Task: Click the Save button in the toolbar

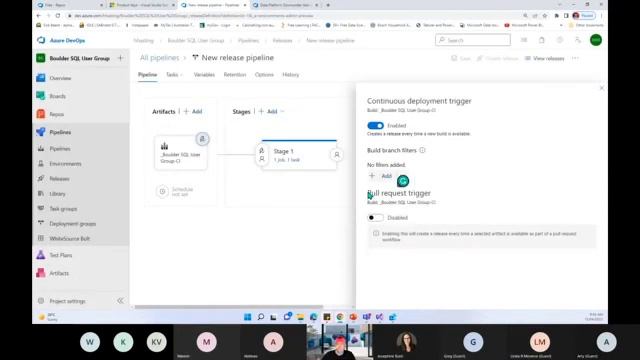Action: [x=461, y=58]
